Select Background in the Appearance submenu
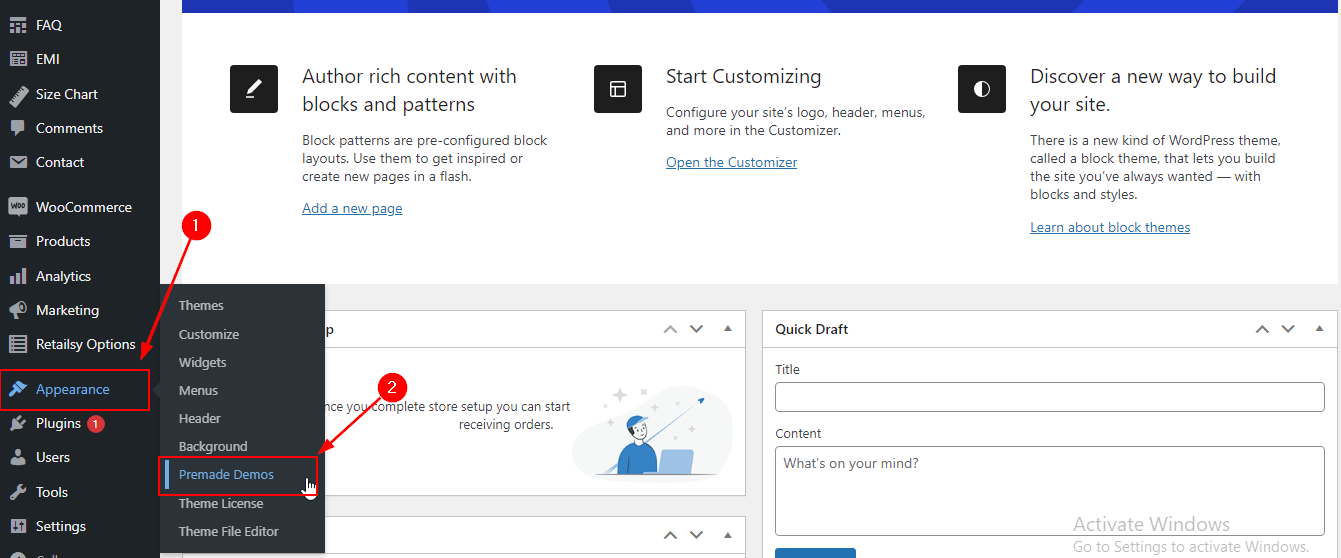 coord(213,446)
